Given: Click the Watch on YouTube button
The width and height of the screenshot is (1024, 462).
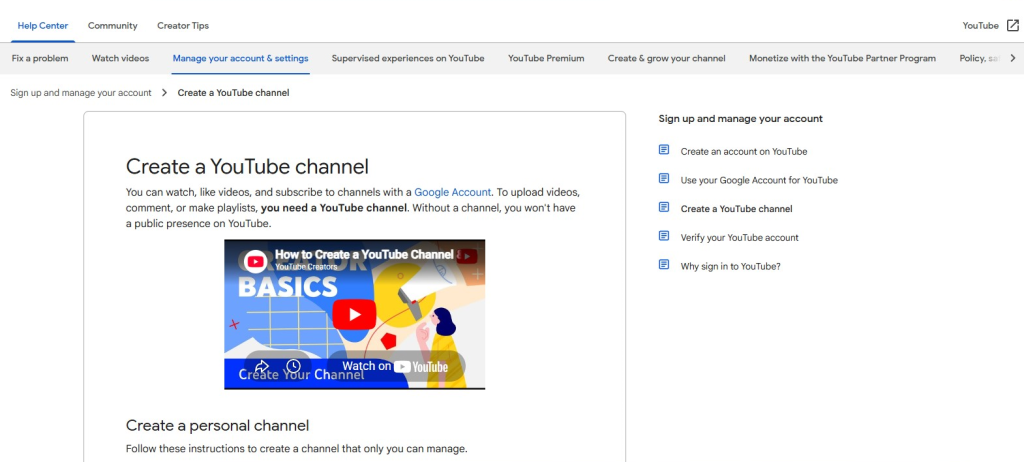Looking at the screenshot, I should 395,366.
